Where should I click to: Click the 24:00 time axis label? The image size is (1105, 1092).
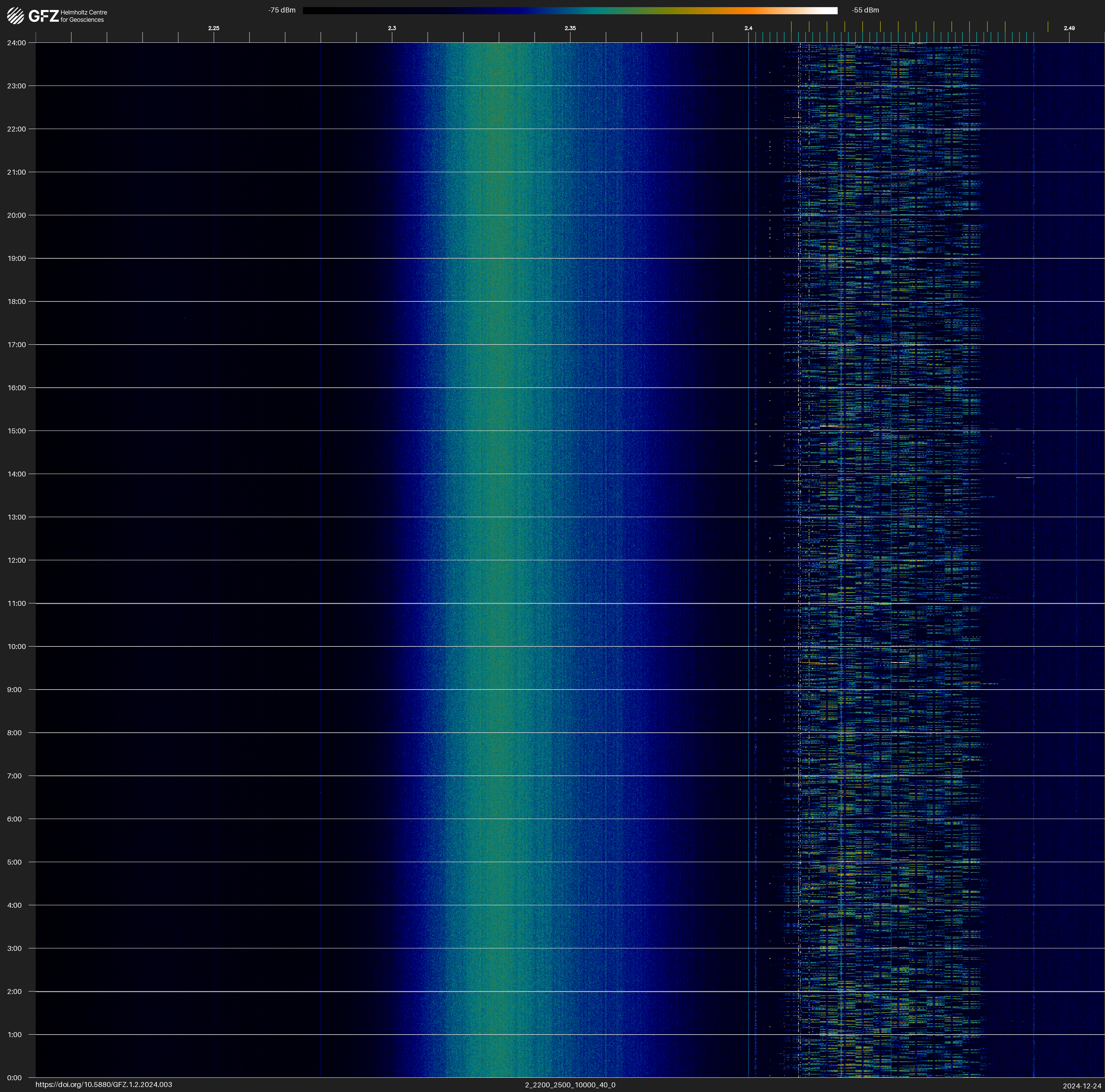point(17,43)
